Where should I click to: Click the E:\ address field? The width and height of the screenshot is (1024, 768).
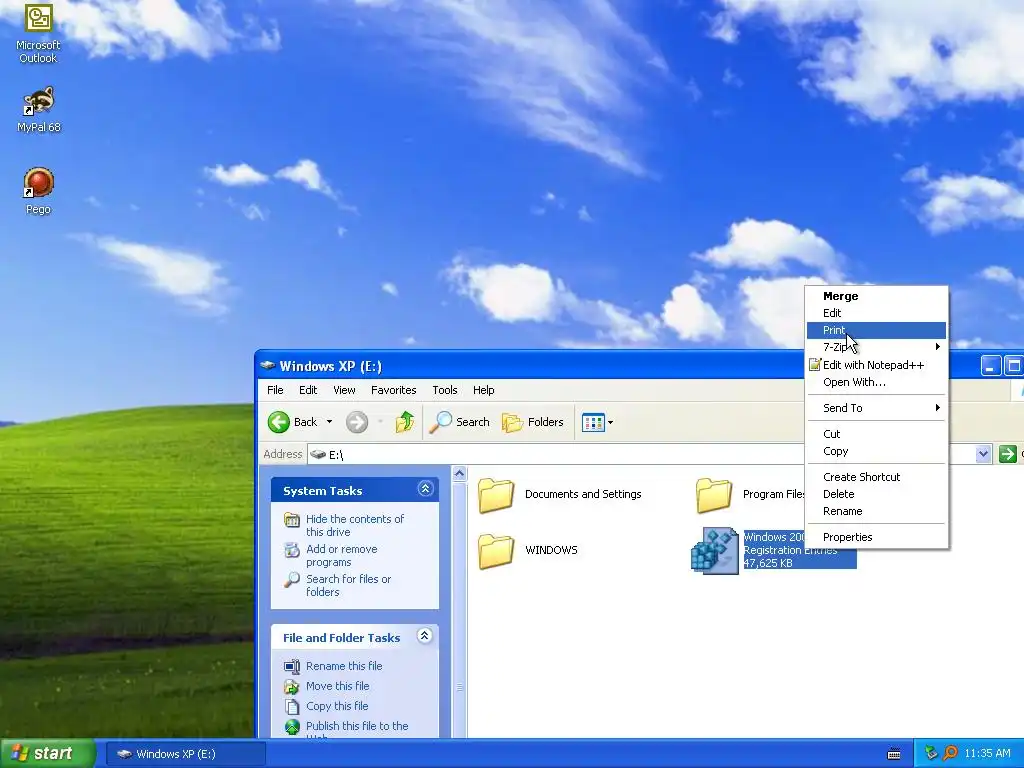640,455
